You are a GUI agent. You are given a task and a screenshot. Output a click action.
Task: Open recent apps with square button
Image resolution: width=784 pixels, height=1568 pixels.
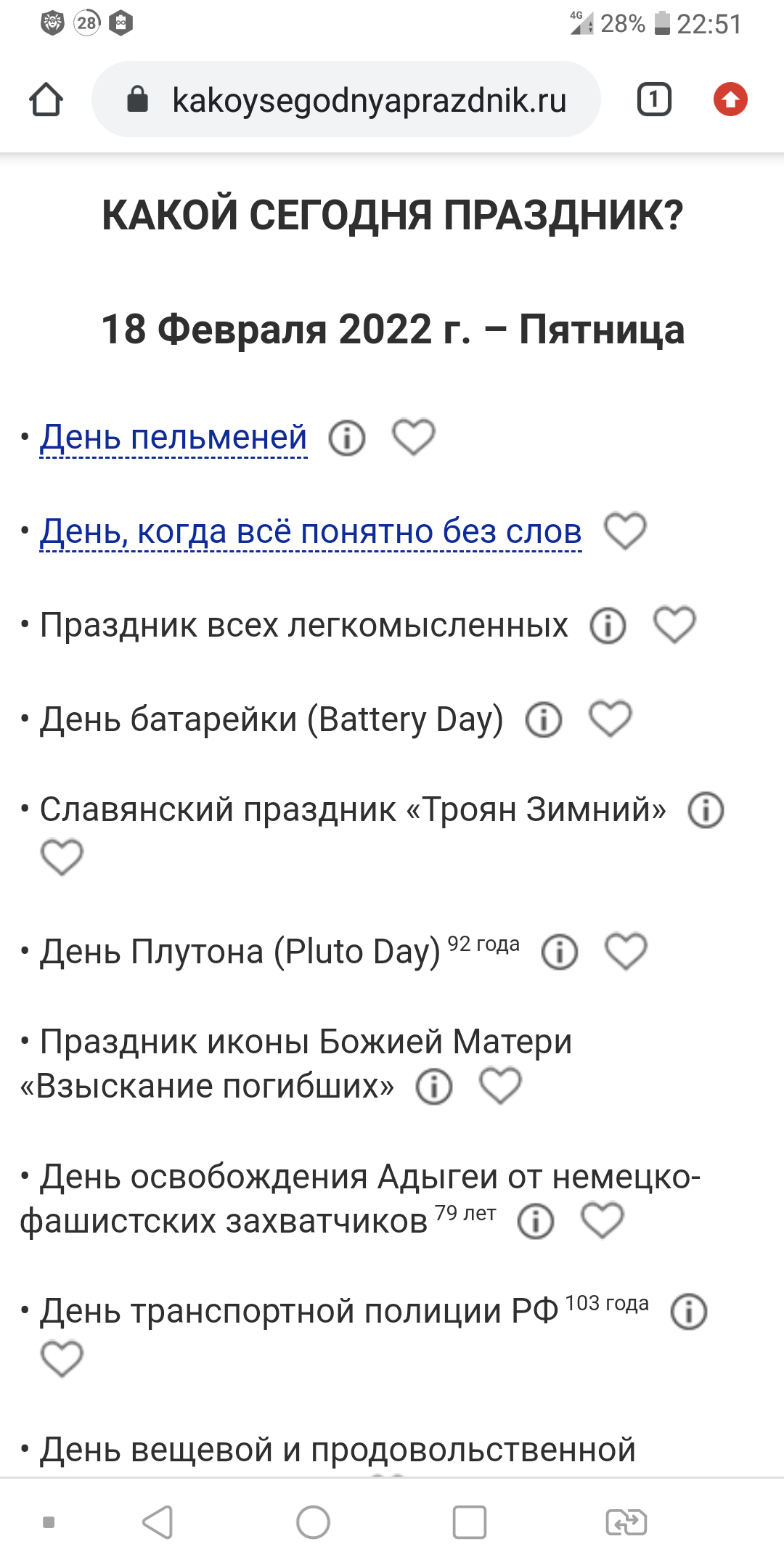click(x=470, y=1522)
